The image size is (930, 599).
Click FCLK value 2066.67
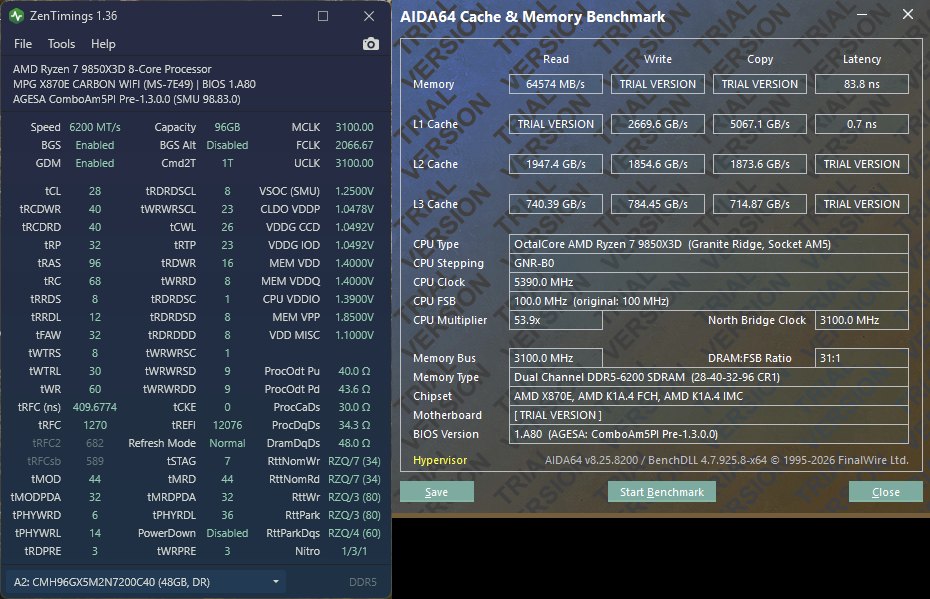(354, 145)
